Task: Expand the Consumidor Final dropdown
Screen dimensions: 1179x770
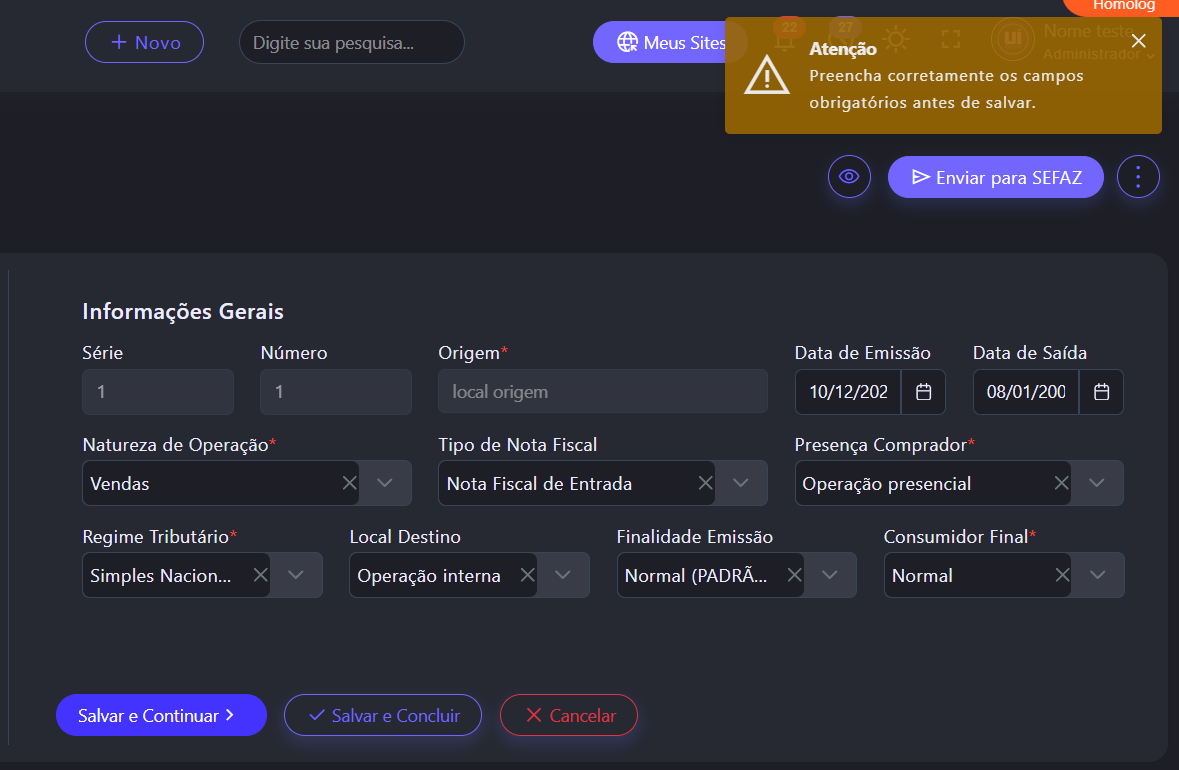Action: tap(1098, 575)
